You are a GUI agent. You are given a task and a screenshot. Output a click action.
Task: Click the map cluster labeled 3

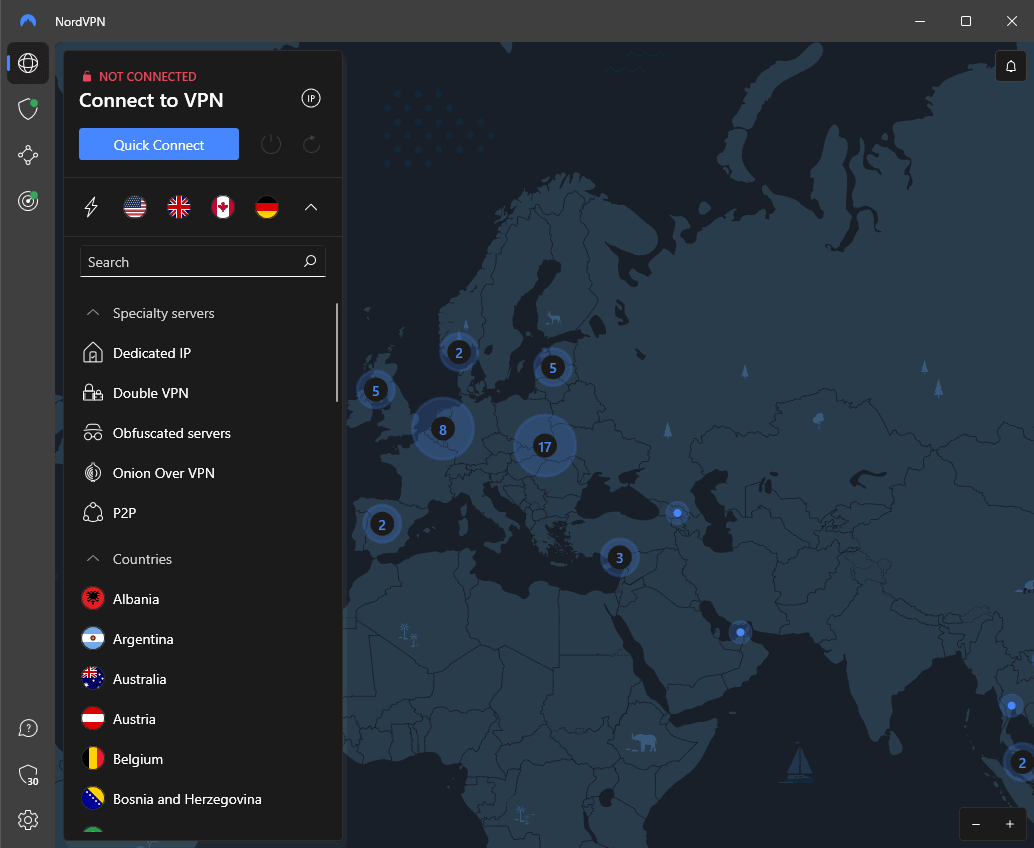click(619, 558)
